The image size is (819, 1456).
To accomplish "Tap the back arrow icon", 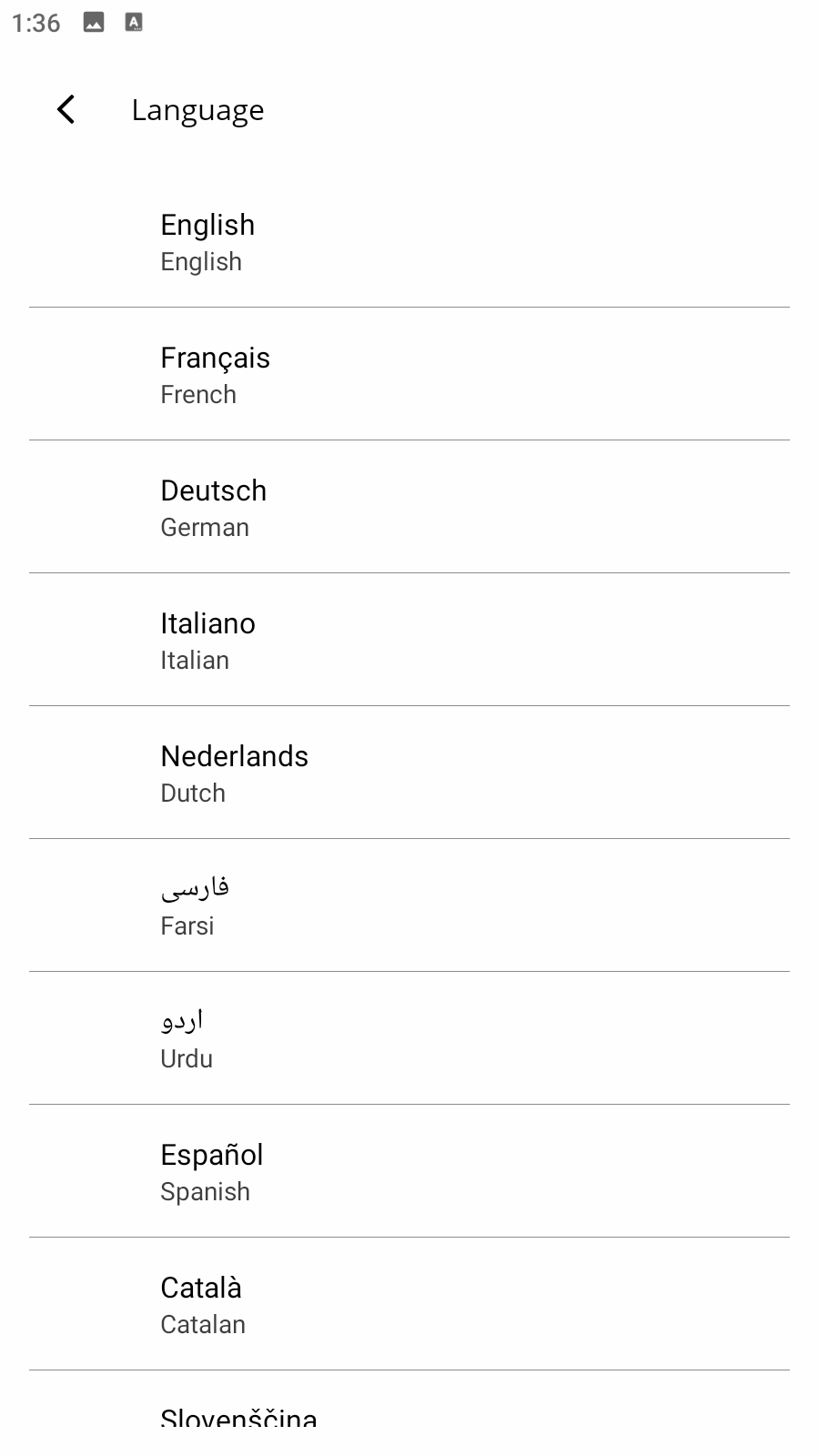I will coord(66,109).
